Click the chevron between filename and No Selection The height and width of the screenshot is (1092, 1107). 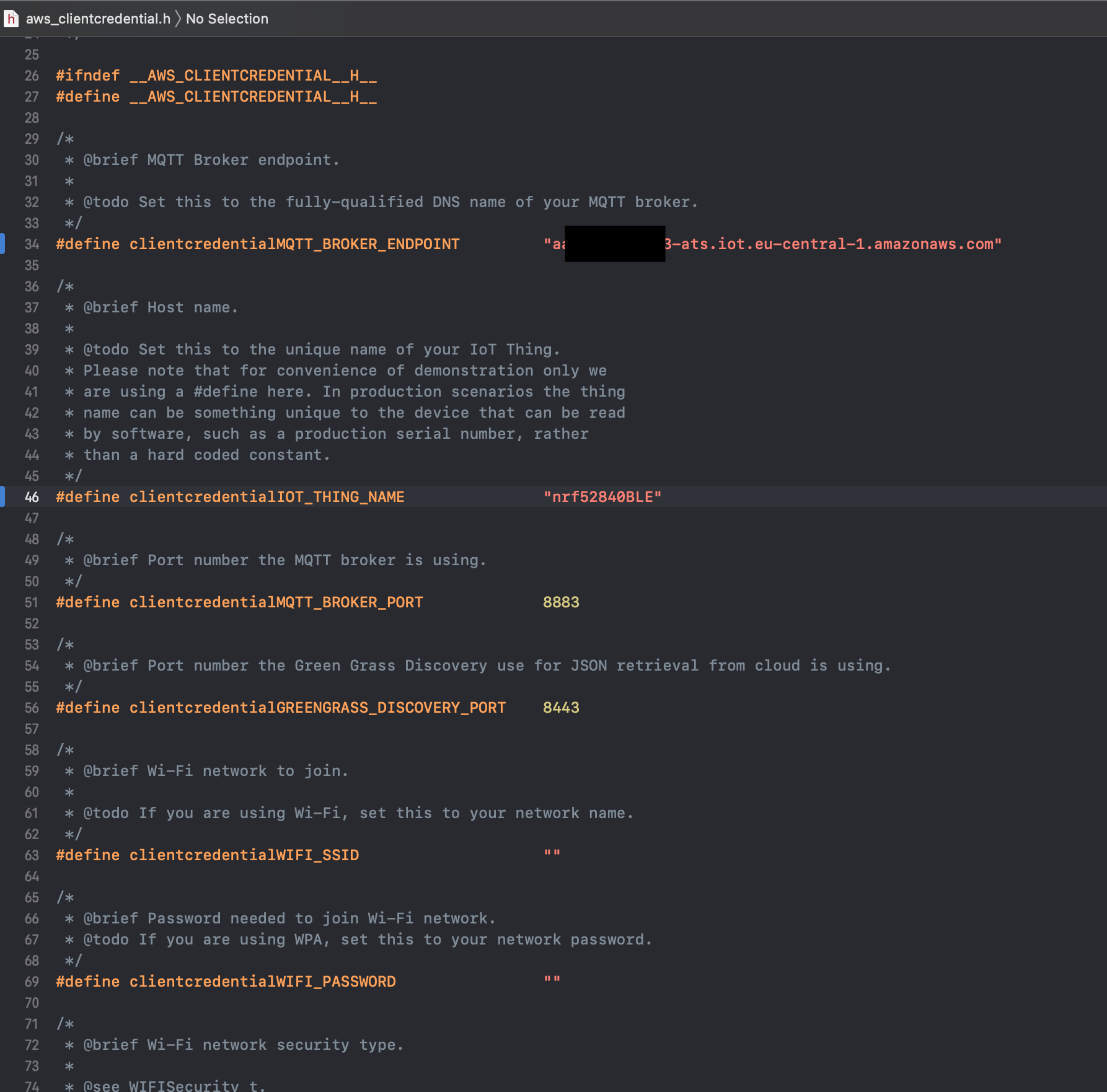pos(179,19)
